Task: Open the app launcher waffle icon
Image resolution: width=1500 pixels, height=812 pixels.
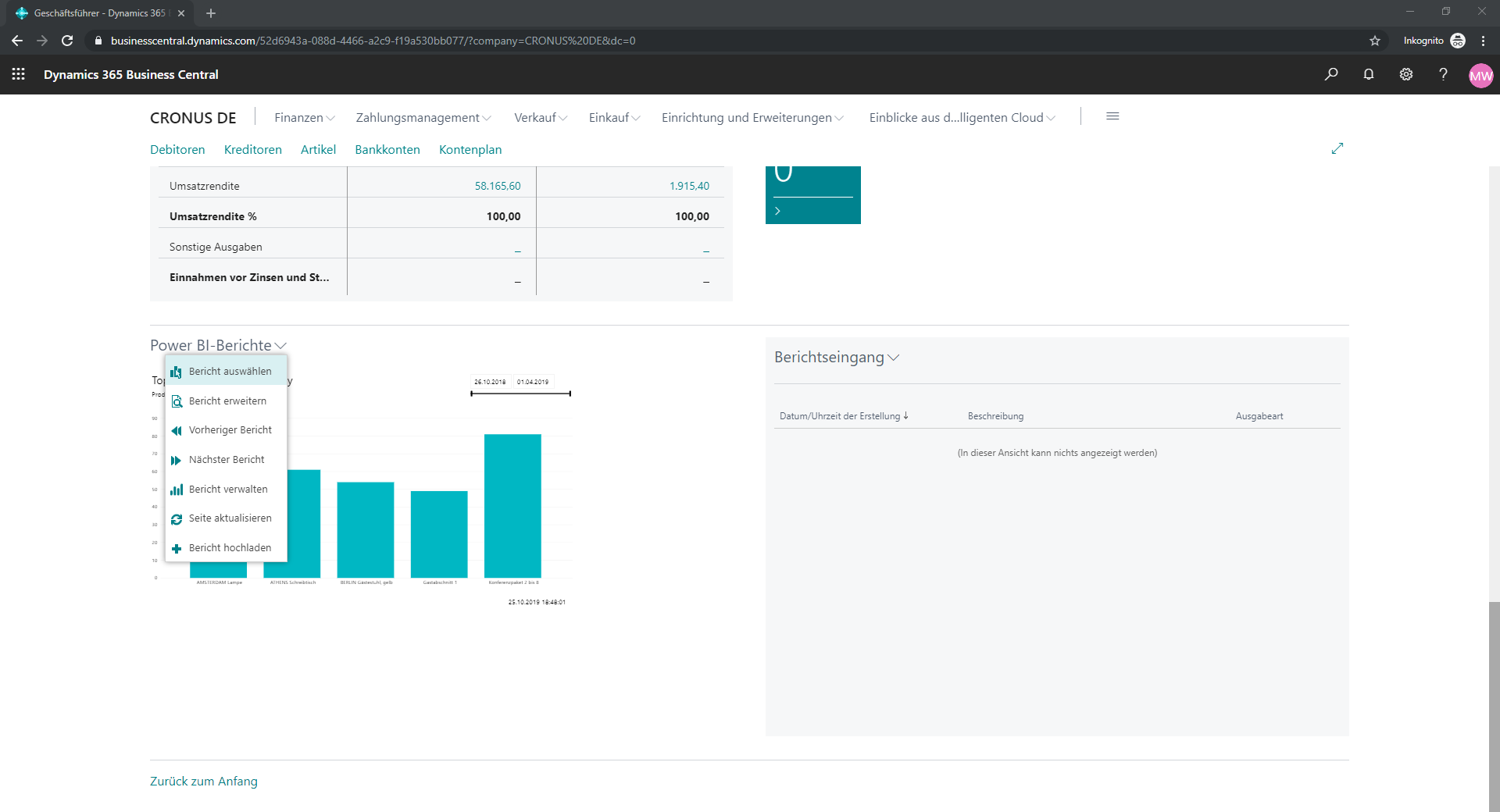Action: tap(19, 74)
